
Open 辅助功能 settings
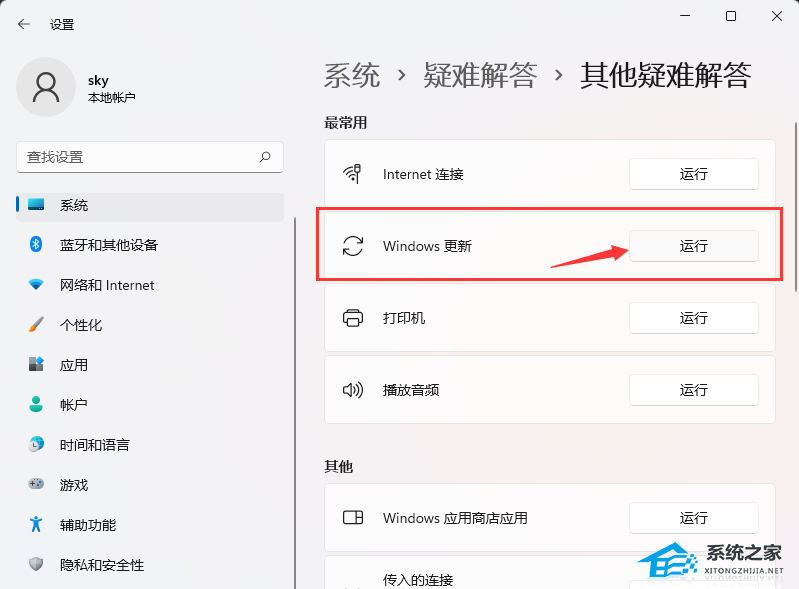pos(150,524)
